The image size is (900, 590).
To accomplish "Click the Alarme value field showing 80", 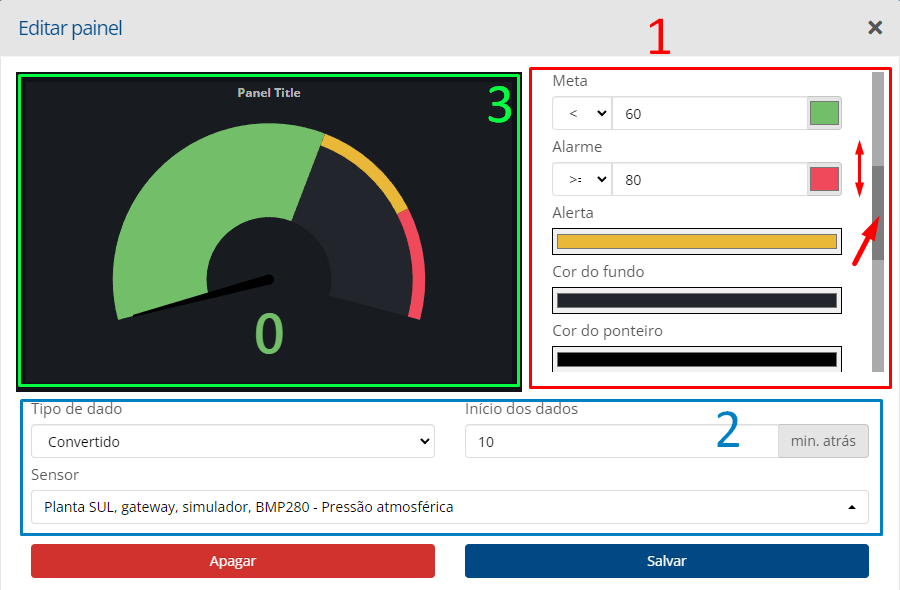I will [x=708, y=180].
